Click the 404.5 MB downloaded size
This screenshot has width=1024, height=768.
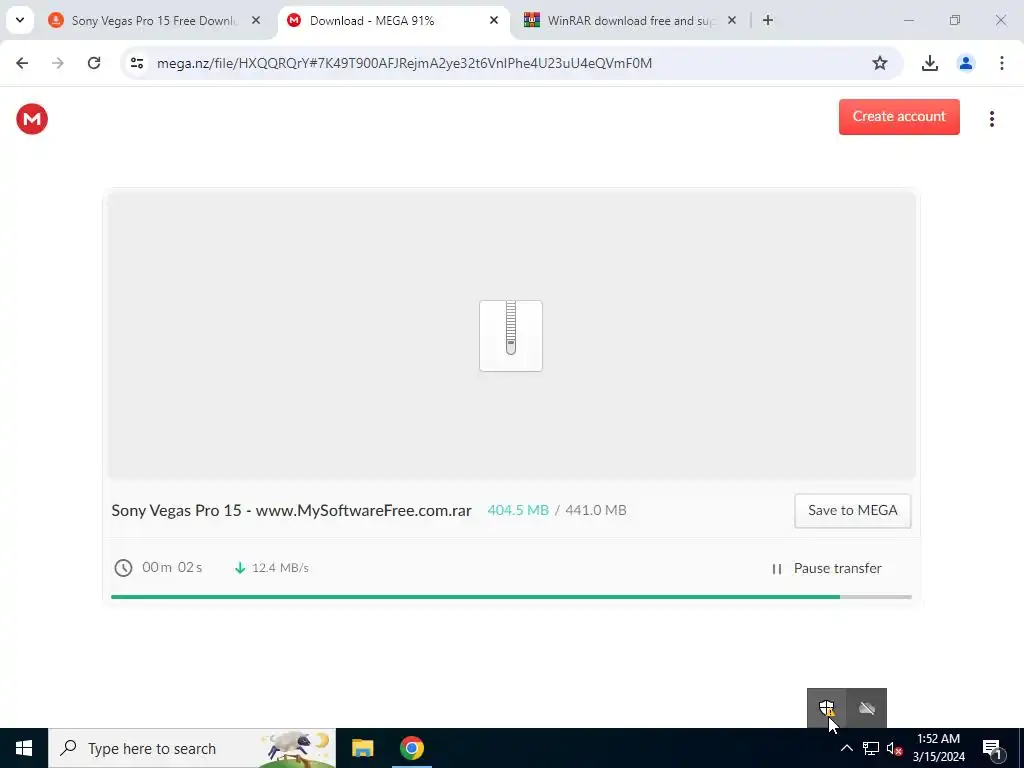coord(518,511)
